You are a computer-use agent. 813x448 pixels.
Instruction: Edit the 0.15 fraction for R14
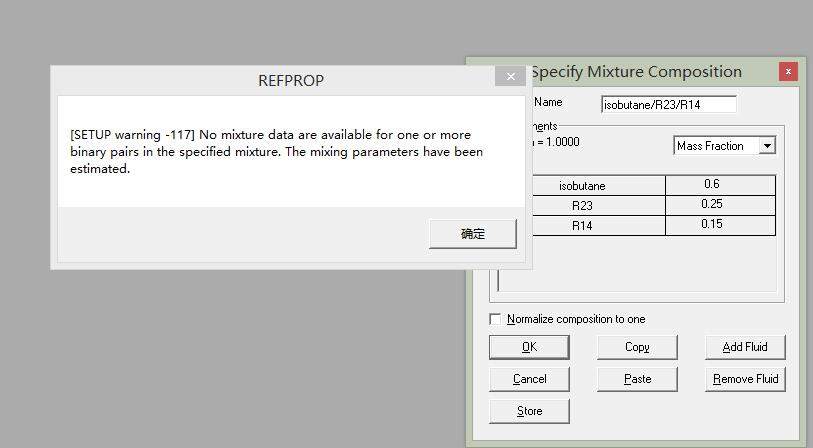721,226
